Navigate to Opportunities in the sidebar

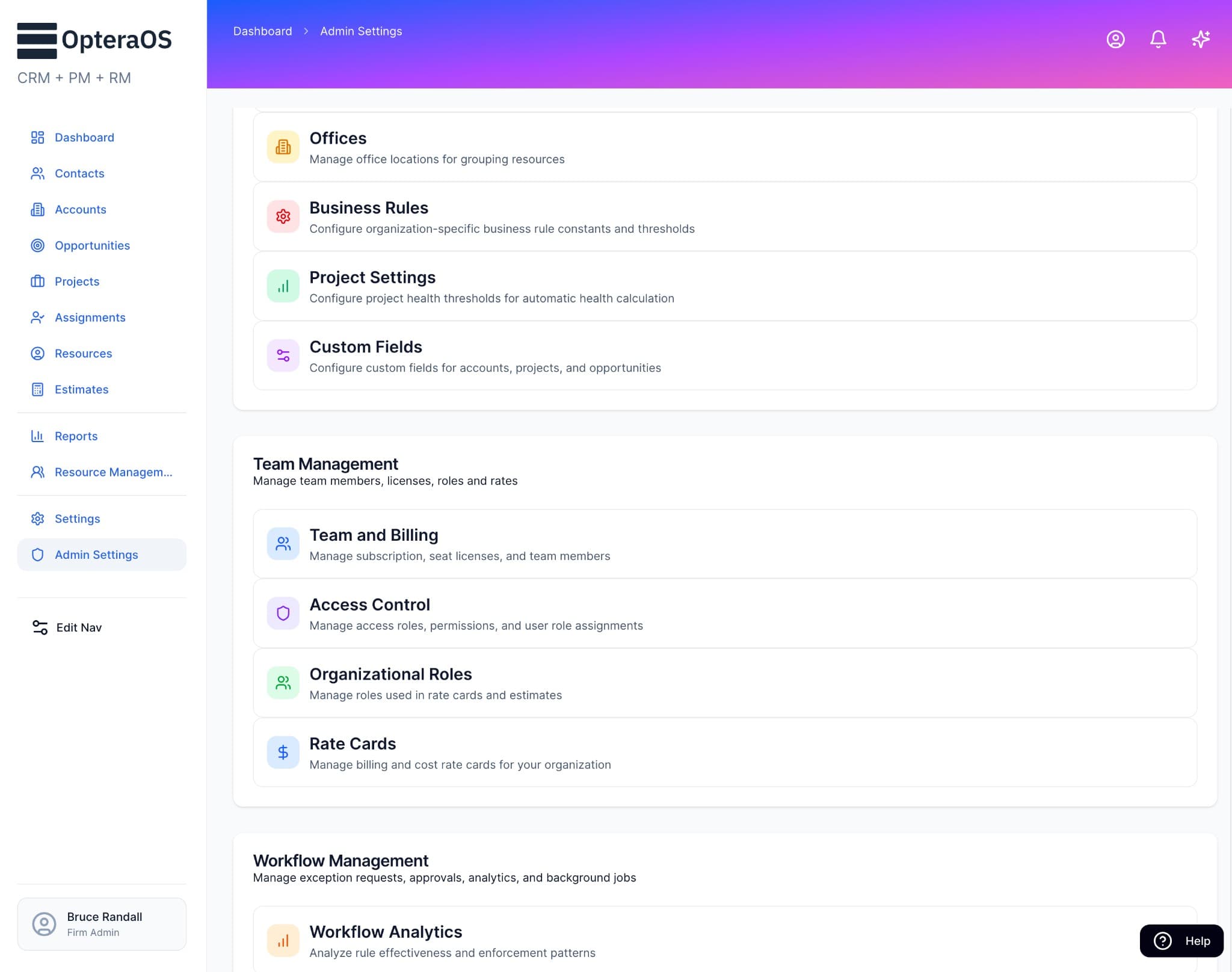[x=93, y=245]
